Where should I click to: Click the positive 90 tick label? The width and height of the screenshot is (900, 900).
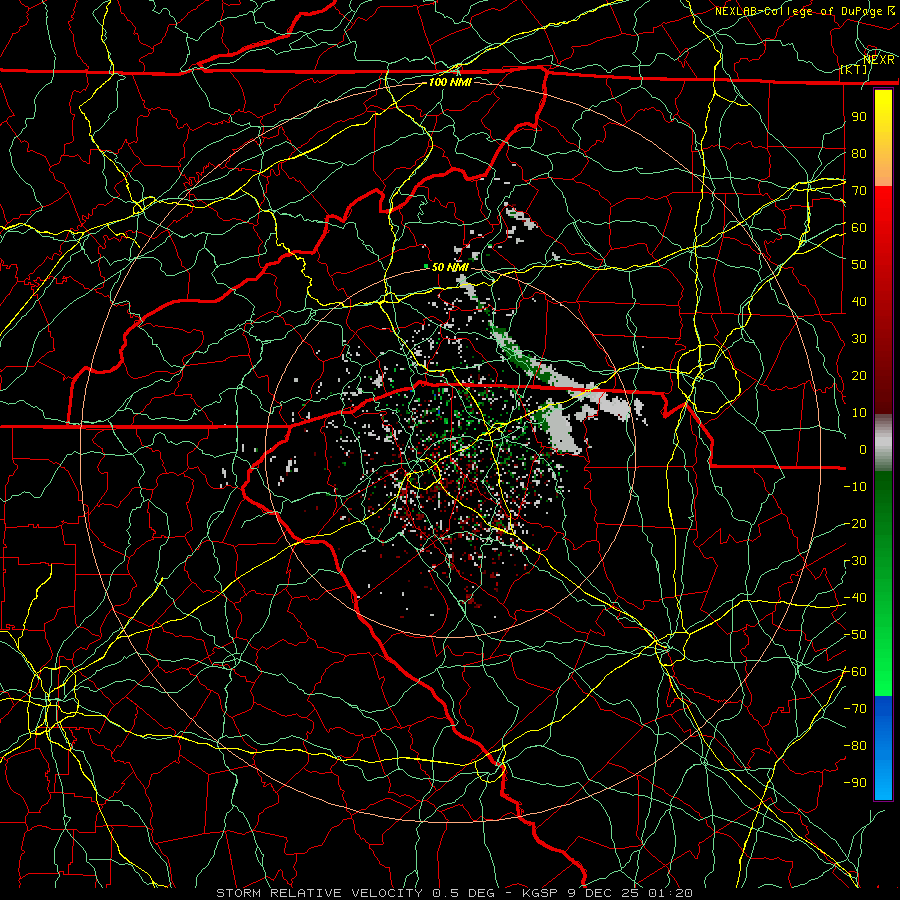click(x=859, y=117)
